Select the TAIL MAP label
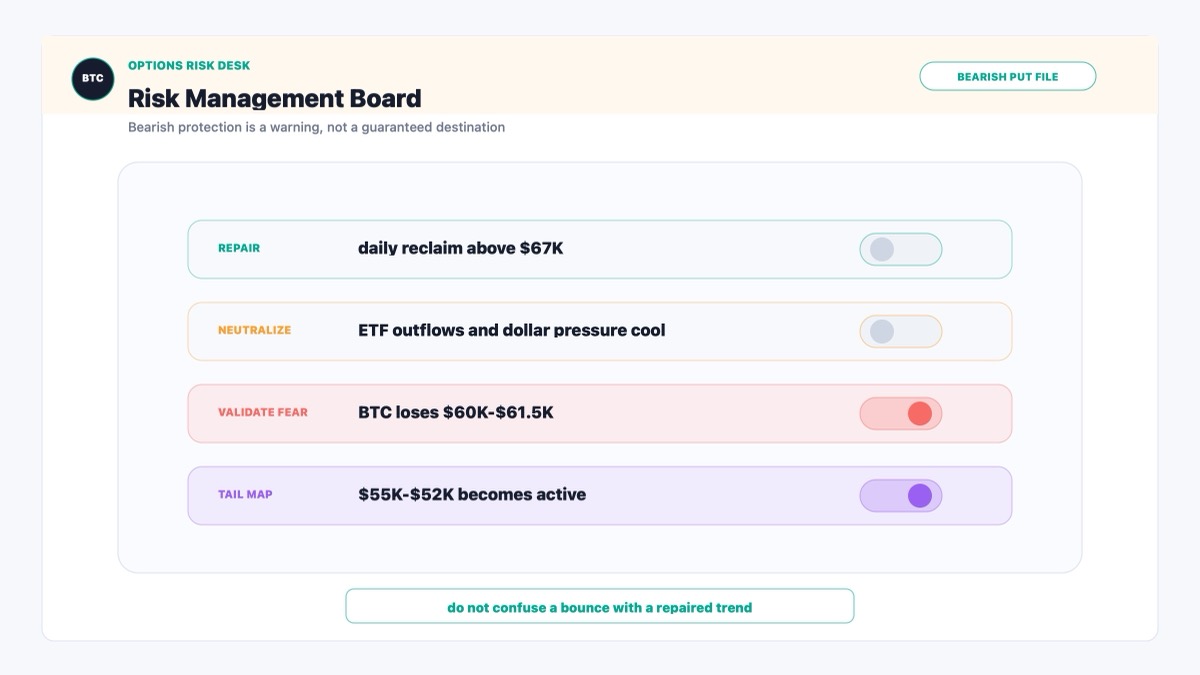The image size is (1200, 675). coord(245,494)
